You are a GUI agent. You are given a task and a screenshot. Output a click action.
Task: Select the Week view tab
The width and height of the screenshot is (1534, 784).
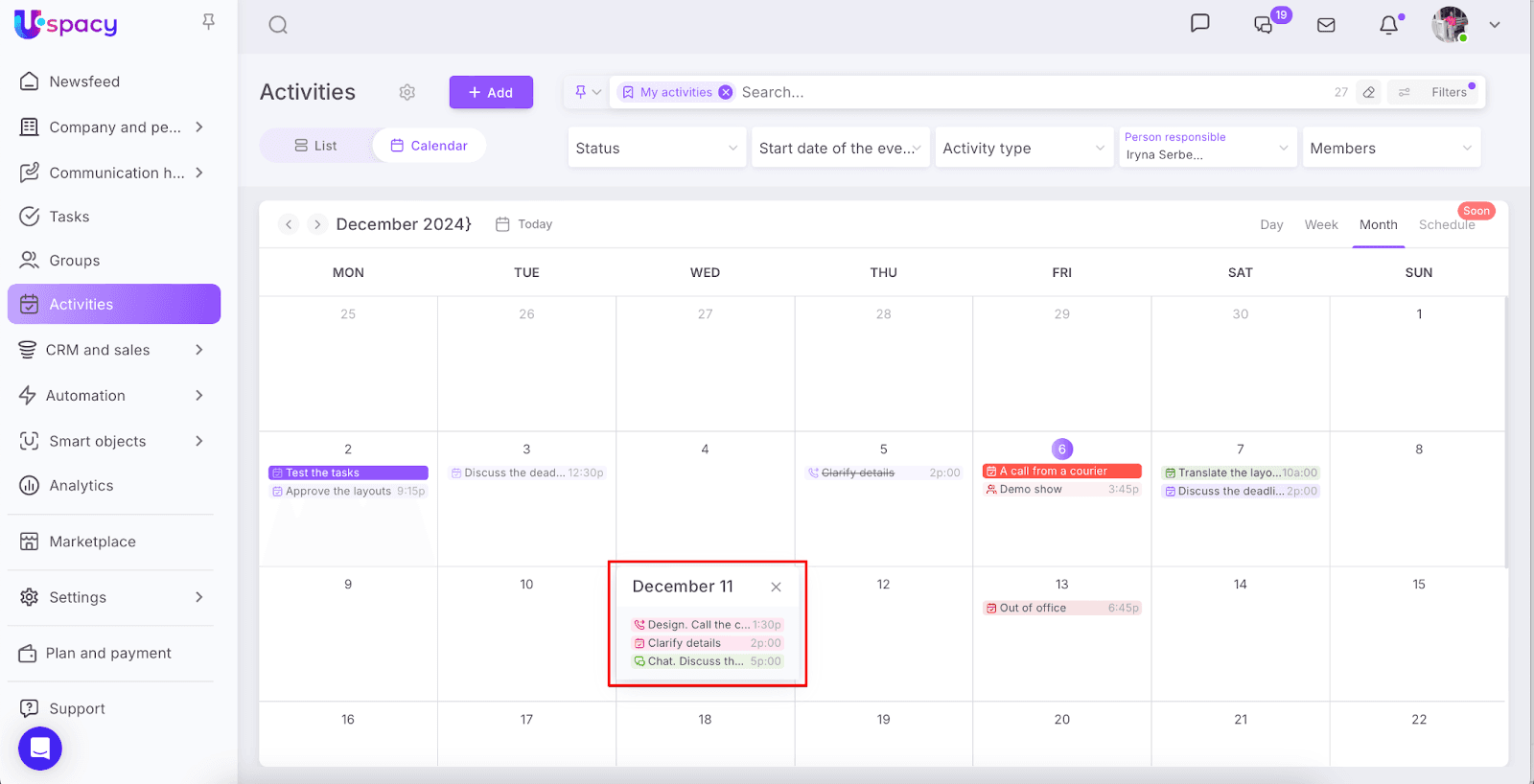click(x=1320, y=224)
